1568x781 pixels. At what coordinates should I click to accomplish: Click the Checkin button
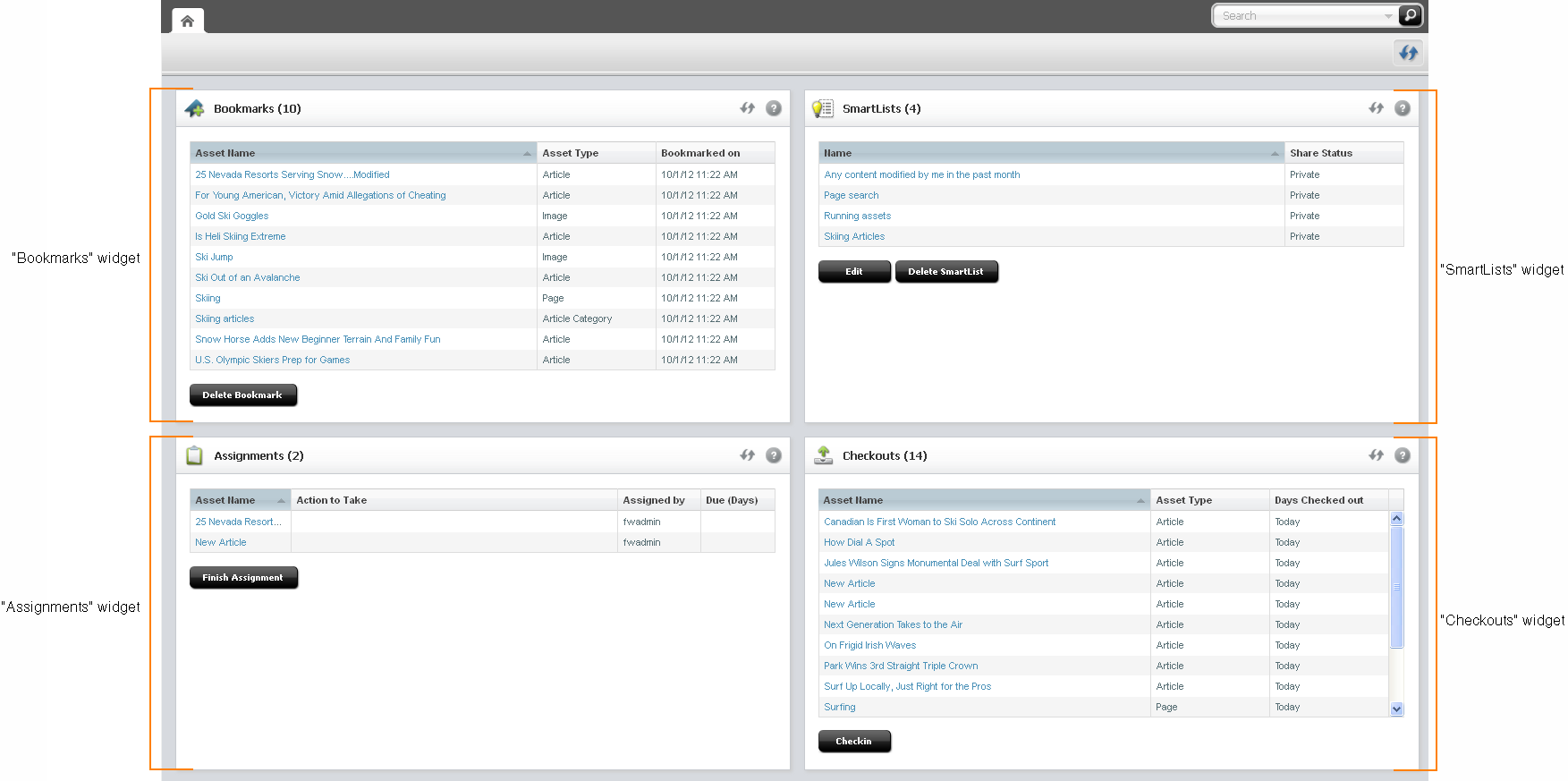coord(853,741)
